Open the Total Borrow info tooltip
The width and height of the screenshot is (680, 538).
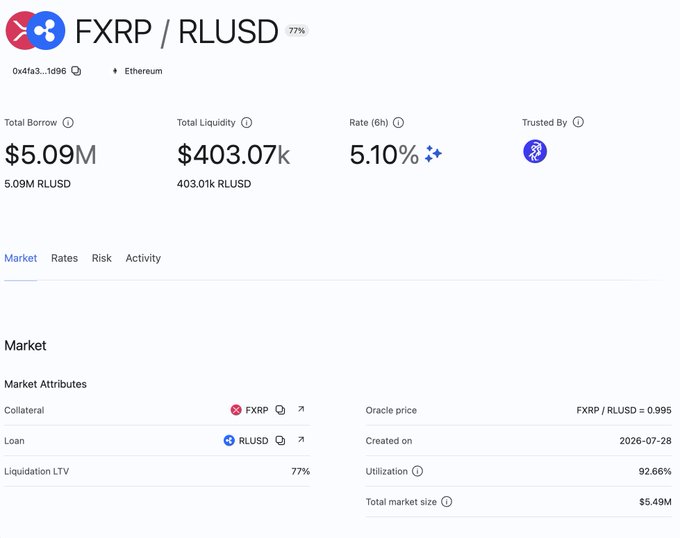[x=68, y=123]
